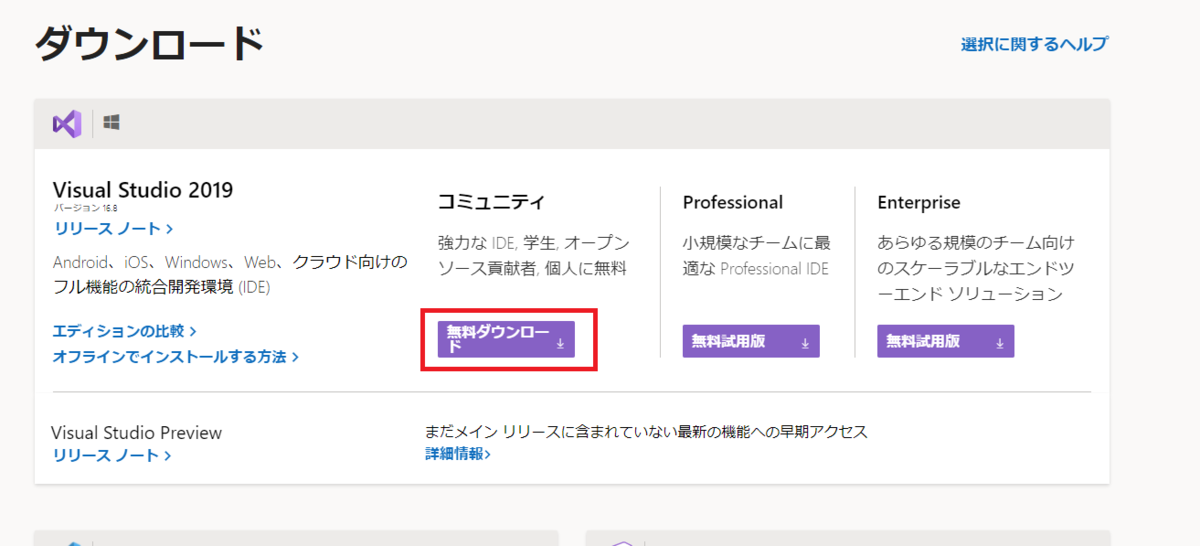
Task: Click Enterprise 無料試用版 button
Action: tap(946, 341)
